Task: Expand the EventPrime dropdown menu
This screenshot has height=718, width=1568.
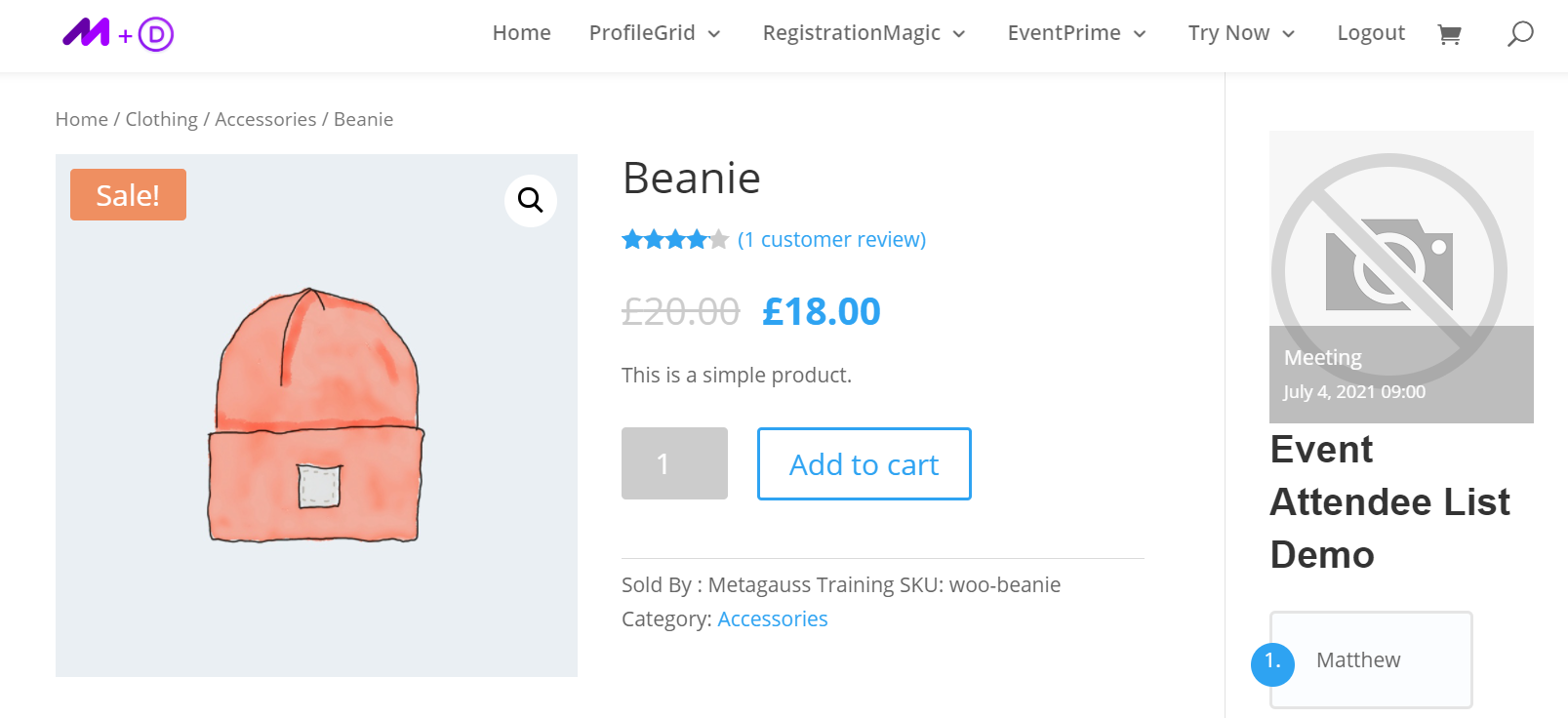Action: tap(1076, 33)
